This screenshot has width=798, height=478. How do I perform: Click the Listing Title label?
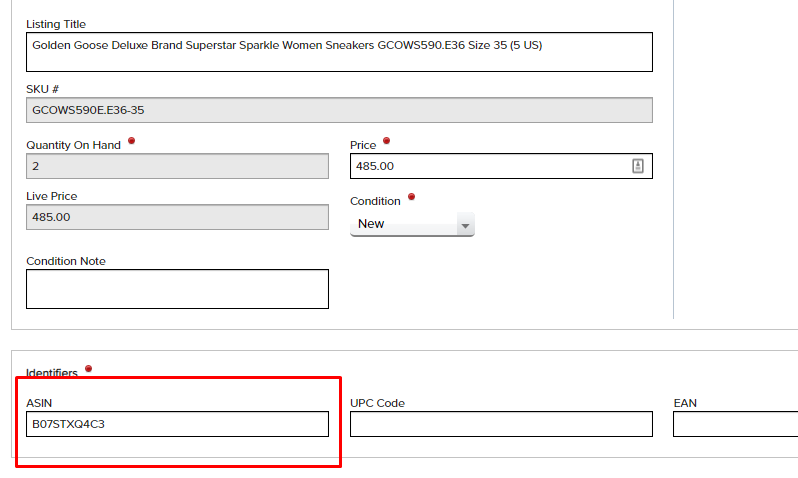pos(56,24)
